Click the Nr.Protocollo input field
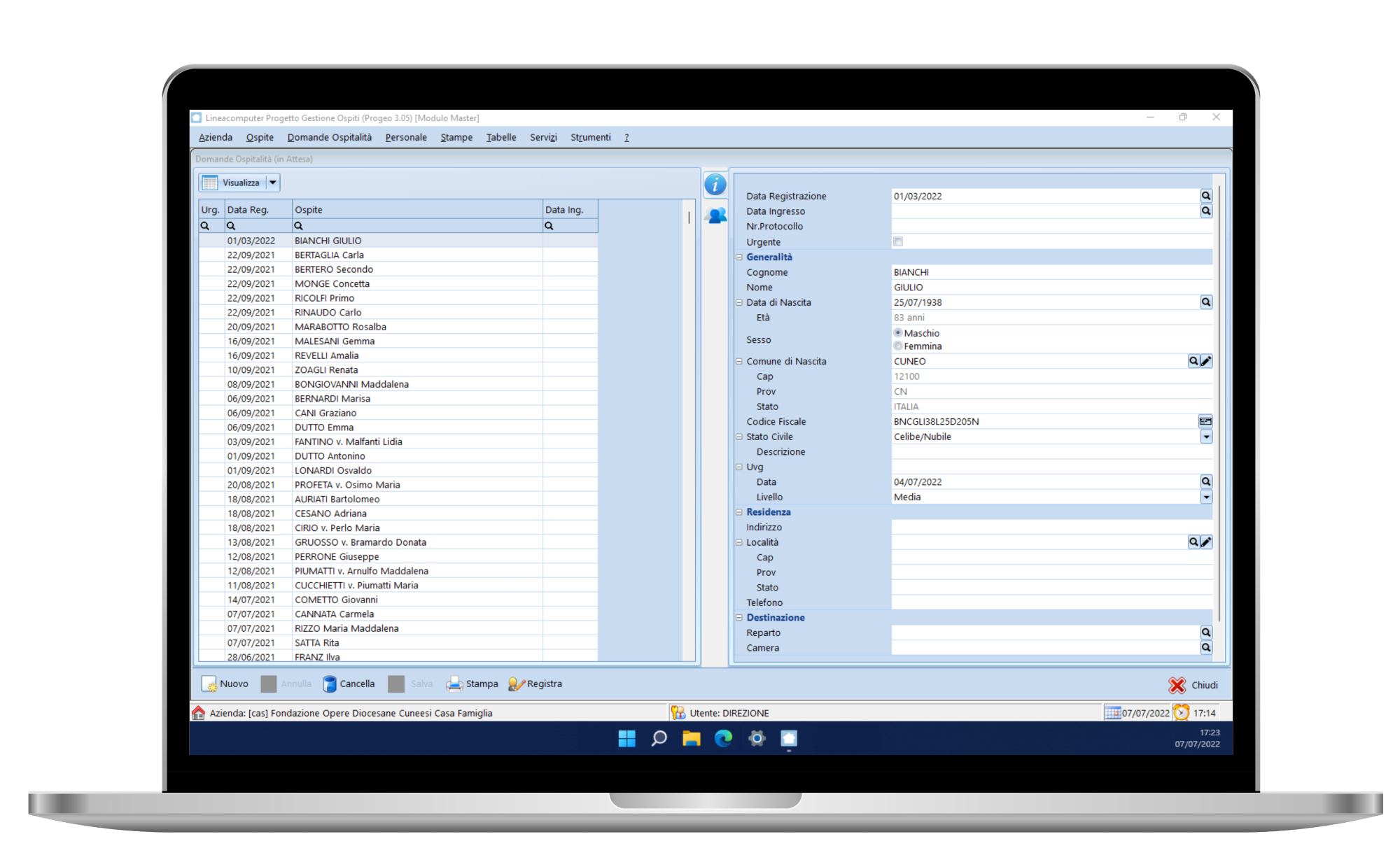This screenshot has height=862, width=1400. pyautogui.click(x=1051, y=226)
